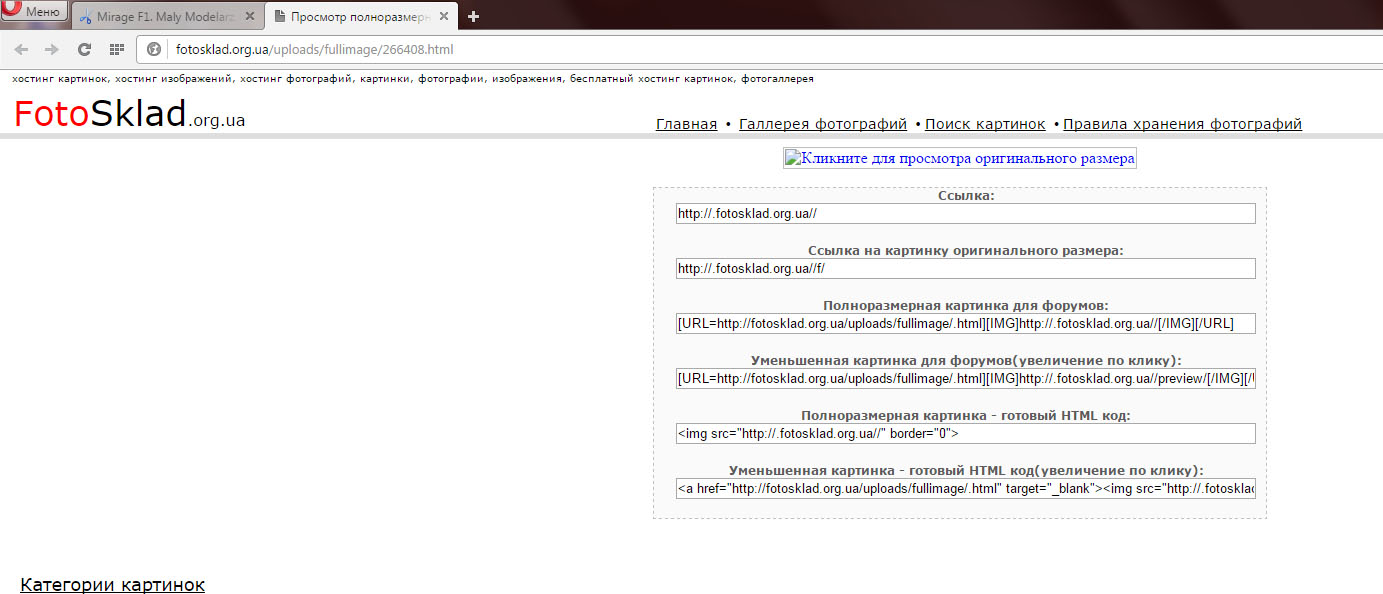Click 'Ссылка на картинку оригинального размера:' label

pos(966,250)
